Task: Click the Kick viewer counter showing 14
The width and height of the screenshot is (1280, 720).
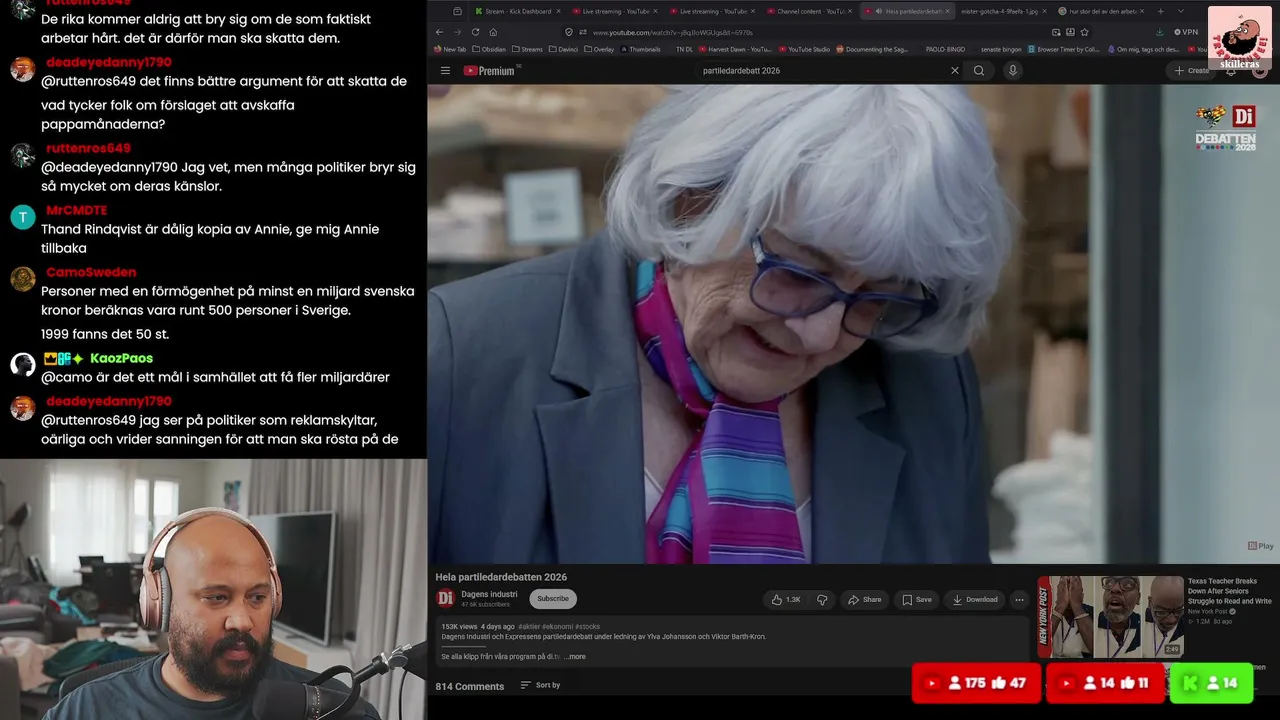Action: click(x=1211, y=683)
